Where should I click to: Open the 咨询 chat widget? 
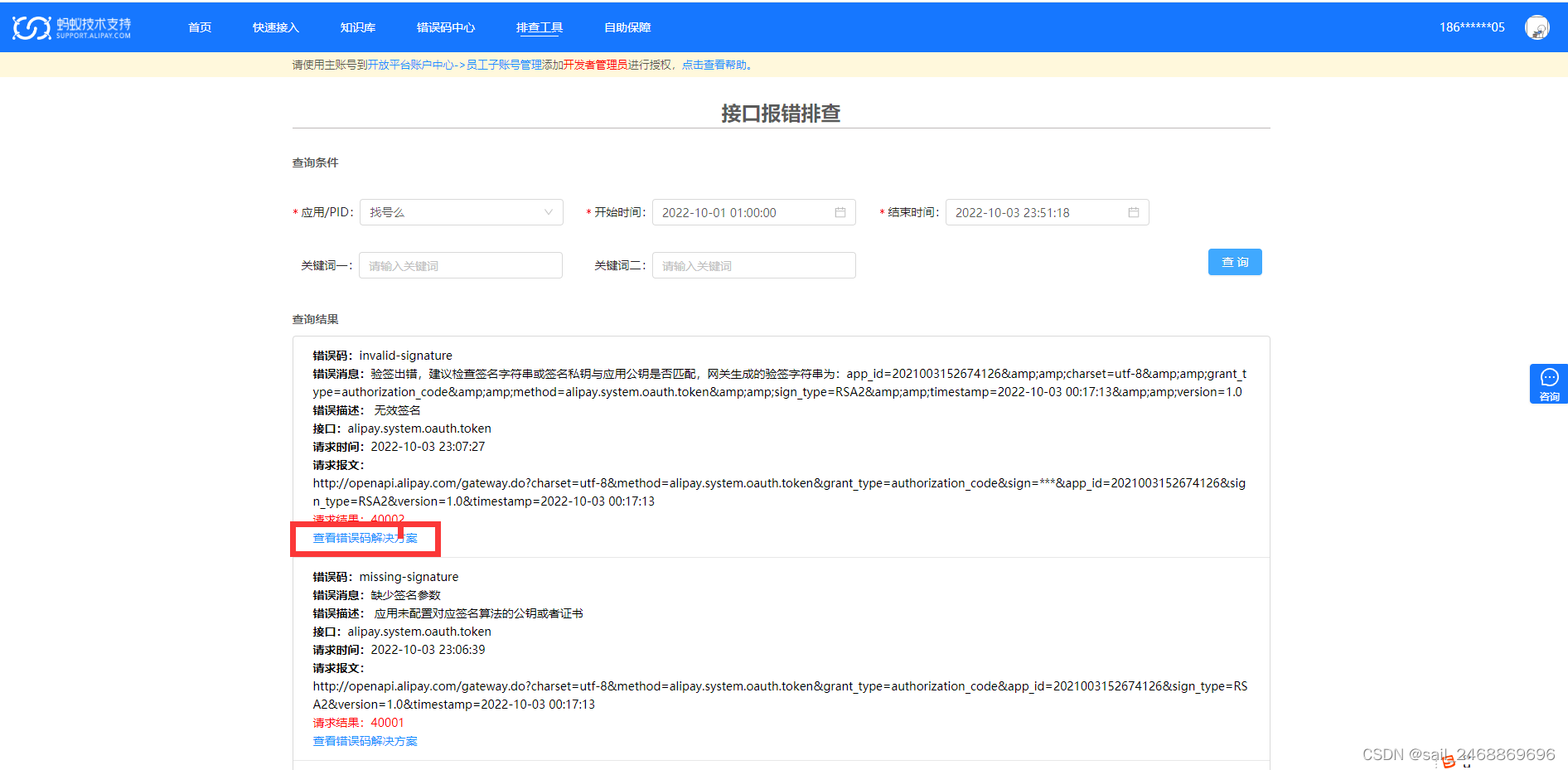click(1548, 384)
